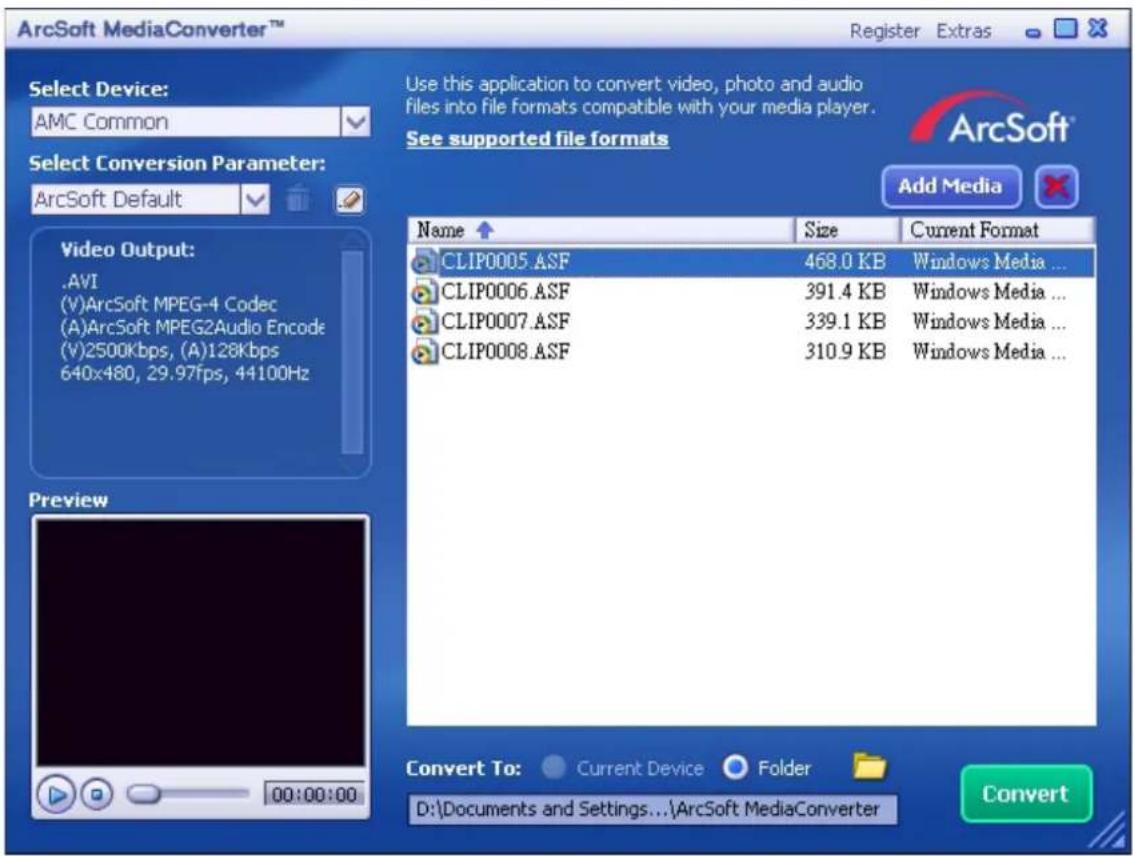Click the black Preview video area
Screen dimensions: 1134x856
200,642
